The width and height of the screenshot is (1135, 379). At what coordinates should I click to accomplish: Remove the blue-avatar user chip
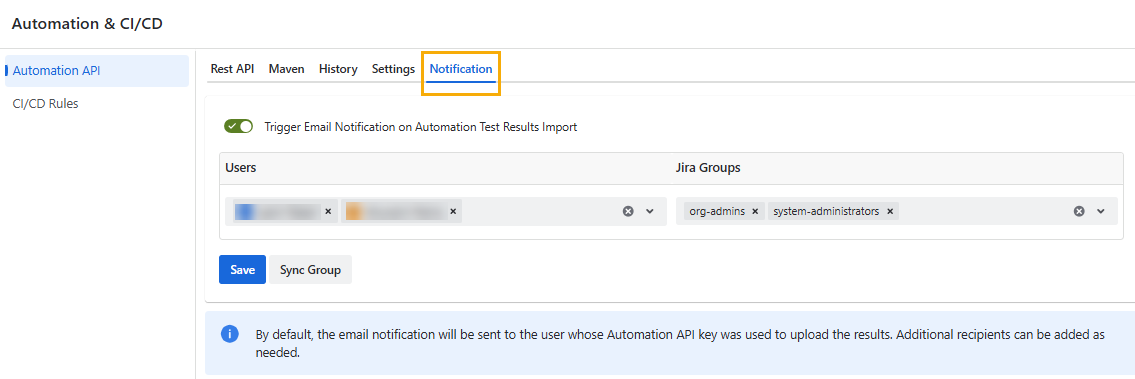[328, 211]
